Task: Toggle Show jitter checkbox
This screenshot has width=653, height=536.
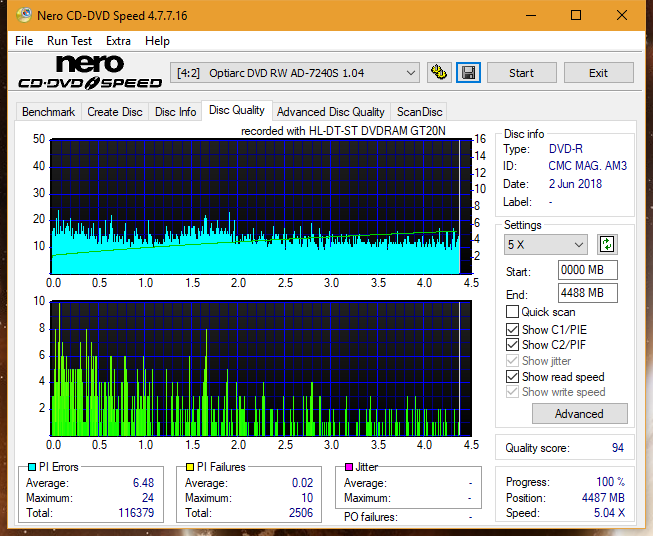Action: (x=512, y=361)
